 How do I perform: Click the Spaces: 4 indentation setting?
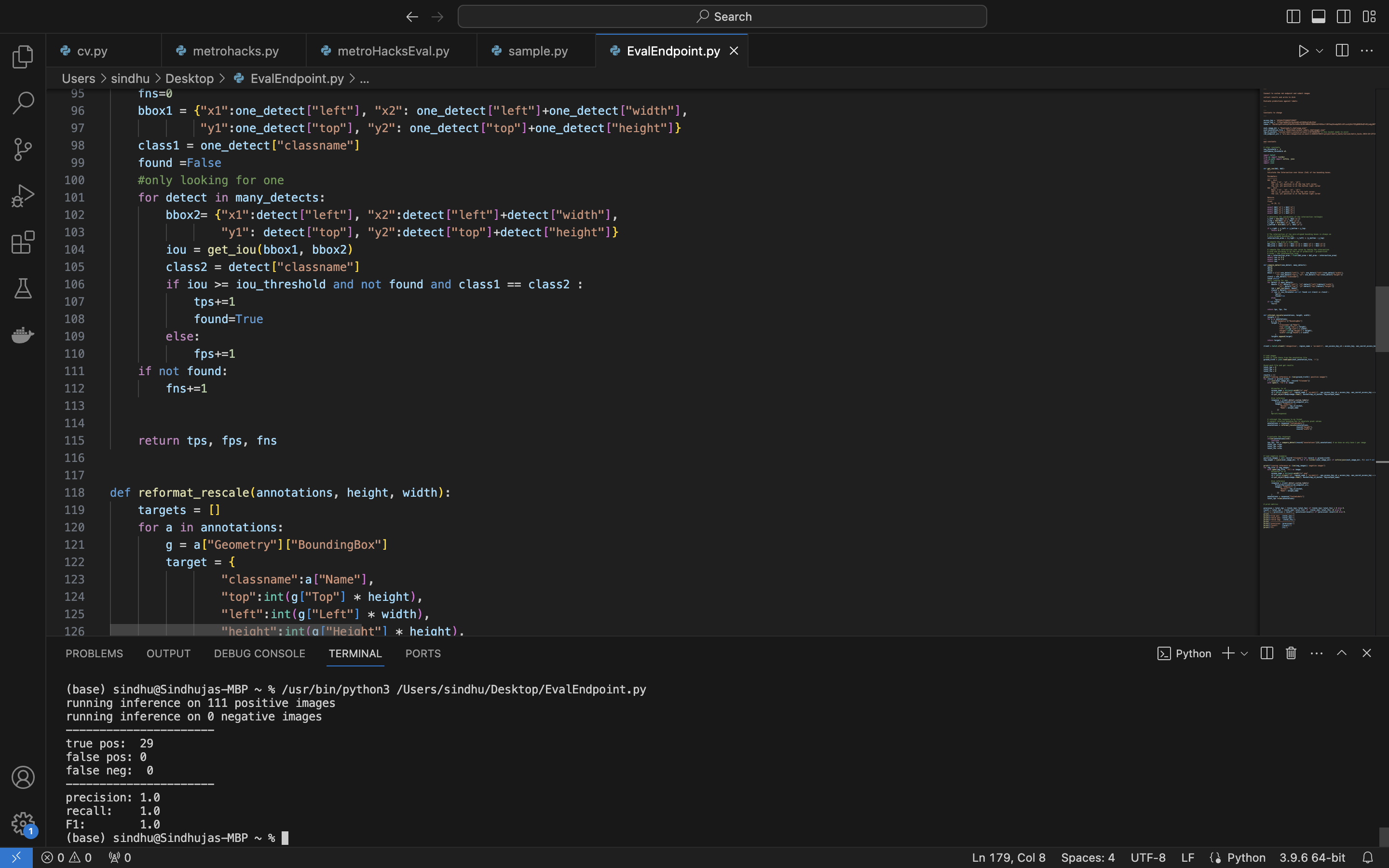click(1087, 857)
